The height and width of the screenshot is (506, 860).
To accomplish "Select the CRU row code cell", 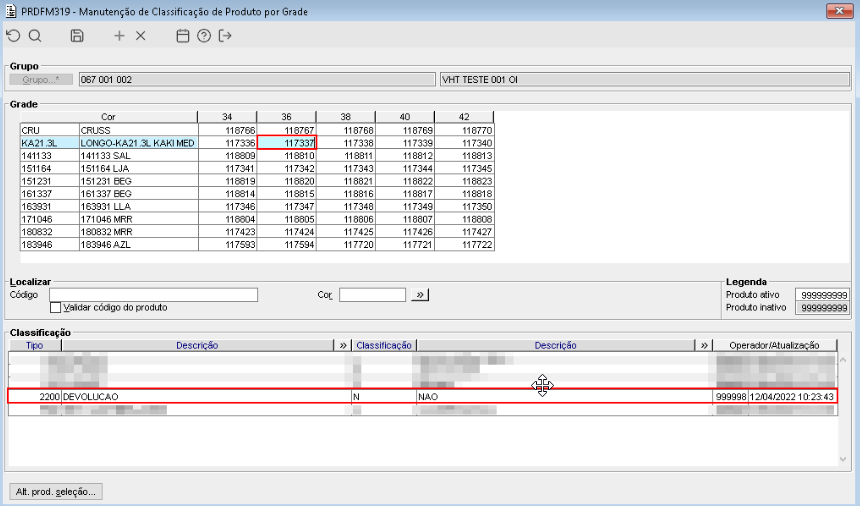I will point(50,130).
